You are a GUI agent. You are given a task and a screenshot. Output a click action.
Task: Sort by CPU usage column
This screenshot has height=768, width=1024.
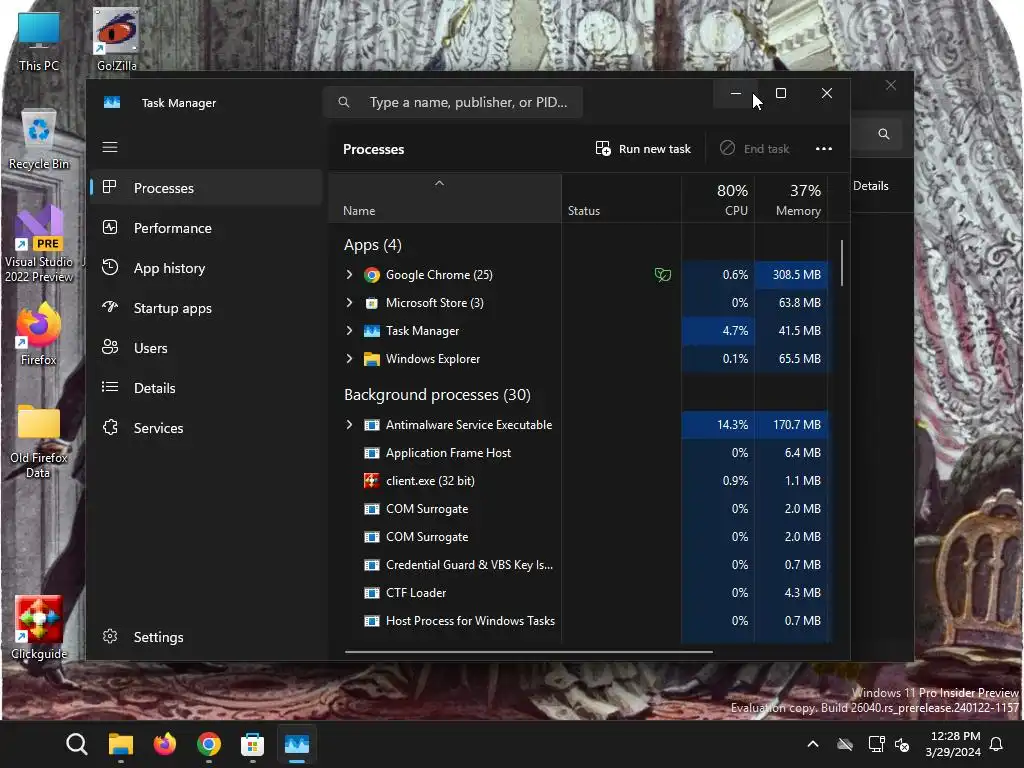coord(718,199)
